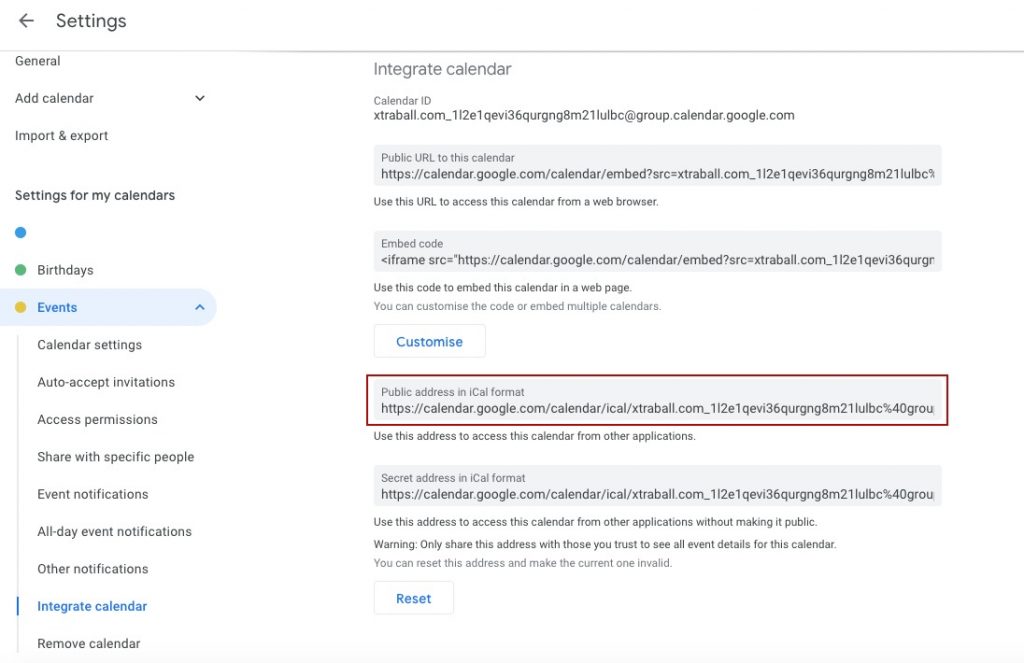The height and width of the screenshot is (663, 1024).
Task: Click the yellow Events color dot
Action: [x=20, y=308]
